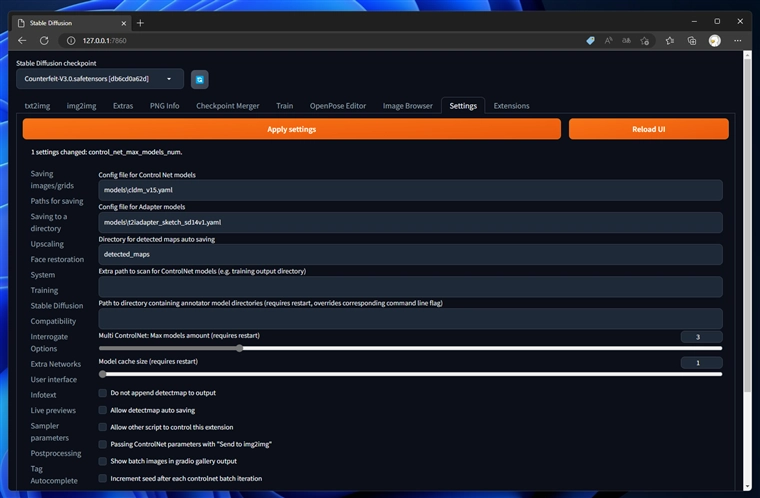
Task: Open the shopping tag icon in address bar
Action: click(590, 41)
